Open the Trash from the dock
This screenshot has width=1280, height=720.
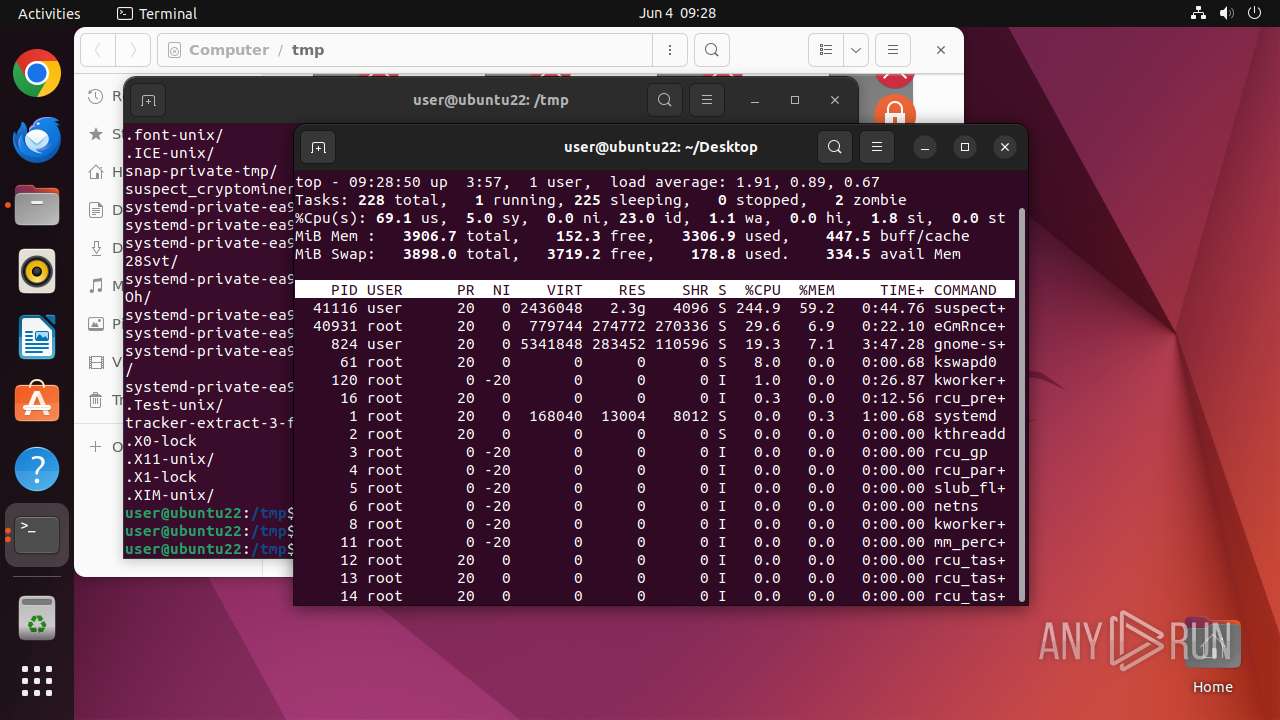tap(37, 616)
